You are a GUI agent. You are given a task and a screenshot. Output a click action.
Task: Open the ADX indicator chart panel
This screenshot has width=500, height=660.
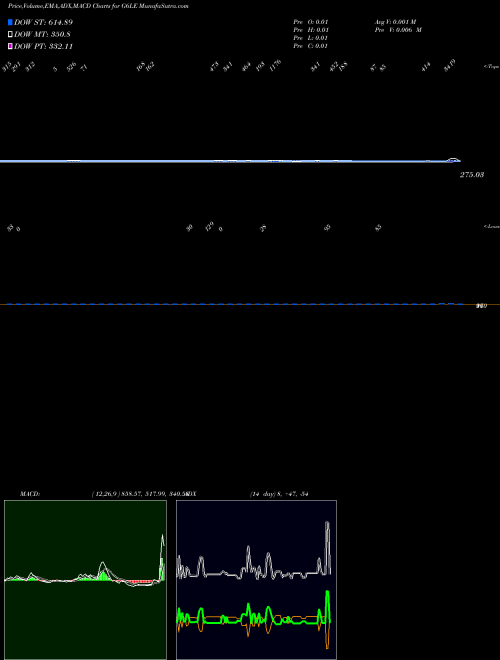pyautogui.click(x=256, y=580)
